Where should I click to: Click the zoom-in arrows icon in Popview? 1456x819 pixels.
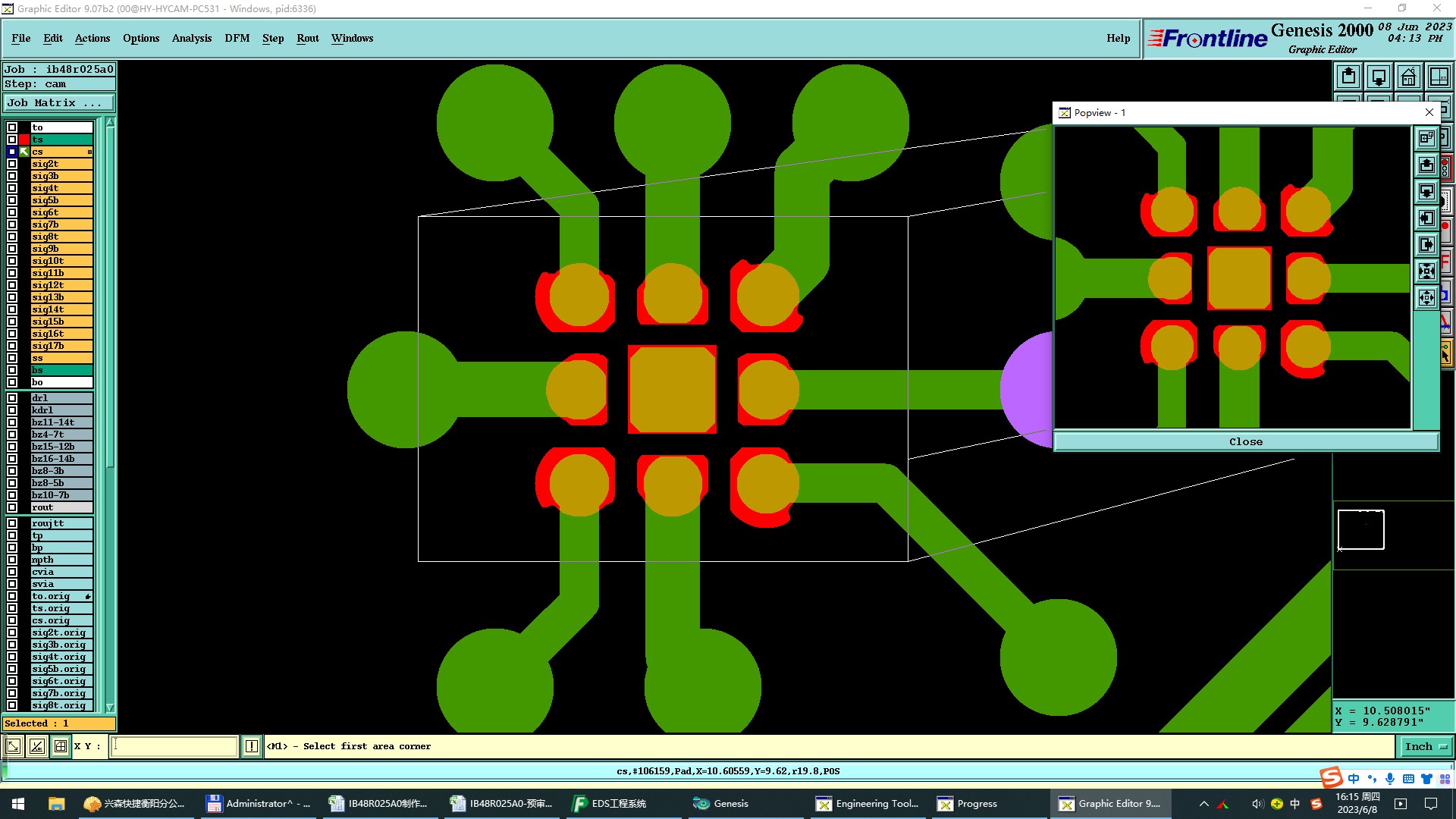coord(1426,271)
